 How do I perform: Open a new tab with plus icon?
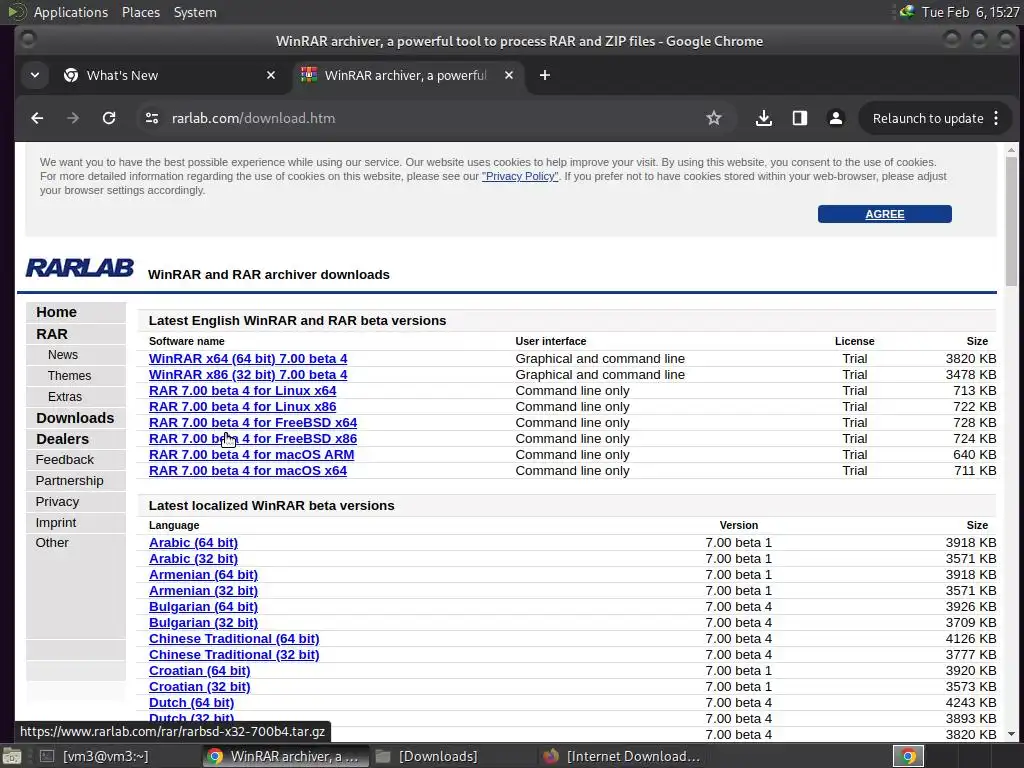[545, 75]
